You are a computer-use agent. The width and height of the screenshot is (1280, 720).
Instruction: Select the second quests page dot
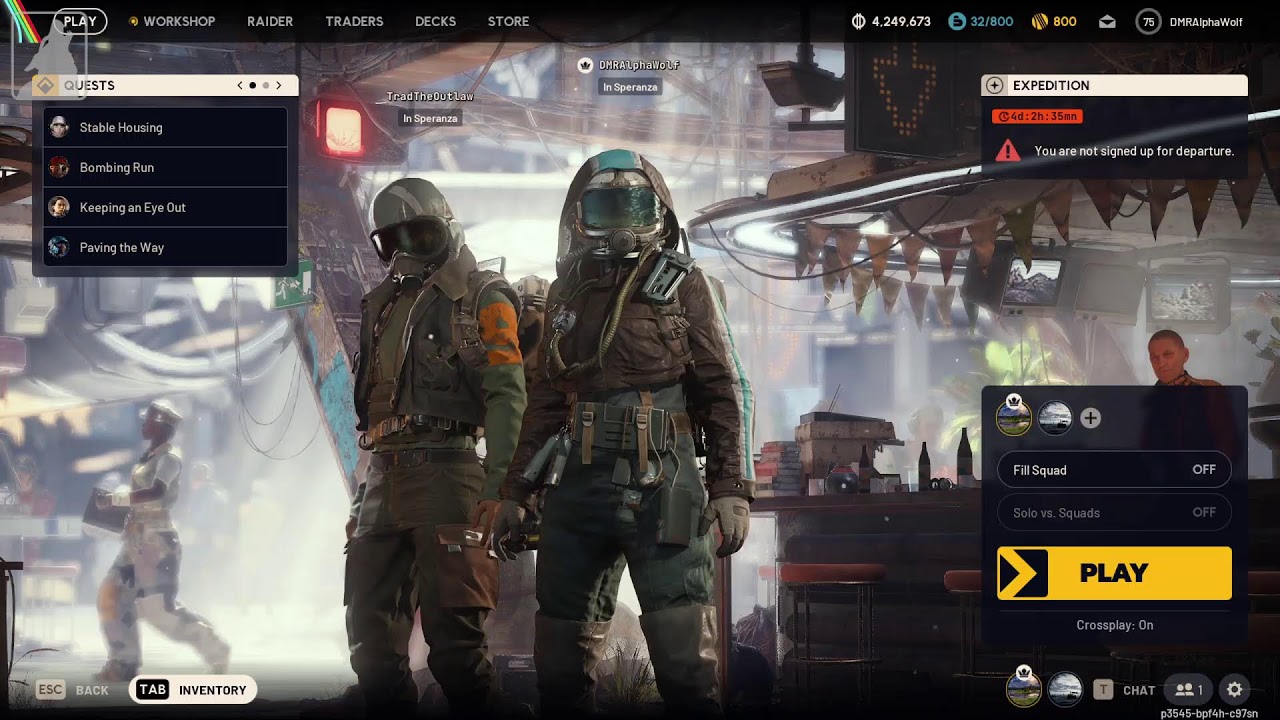pos(266,85)
